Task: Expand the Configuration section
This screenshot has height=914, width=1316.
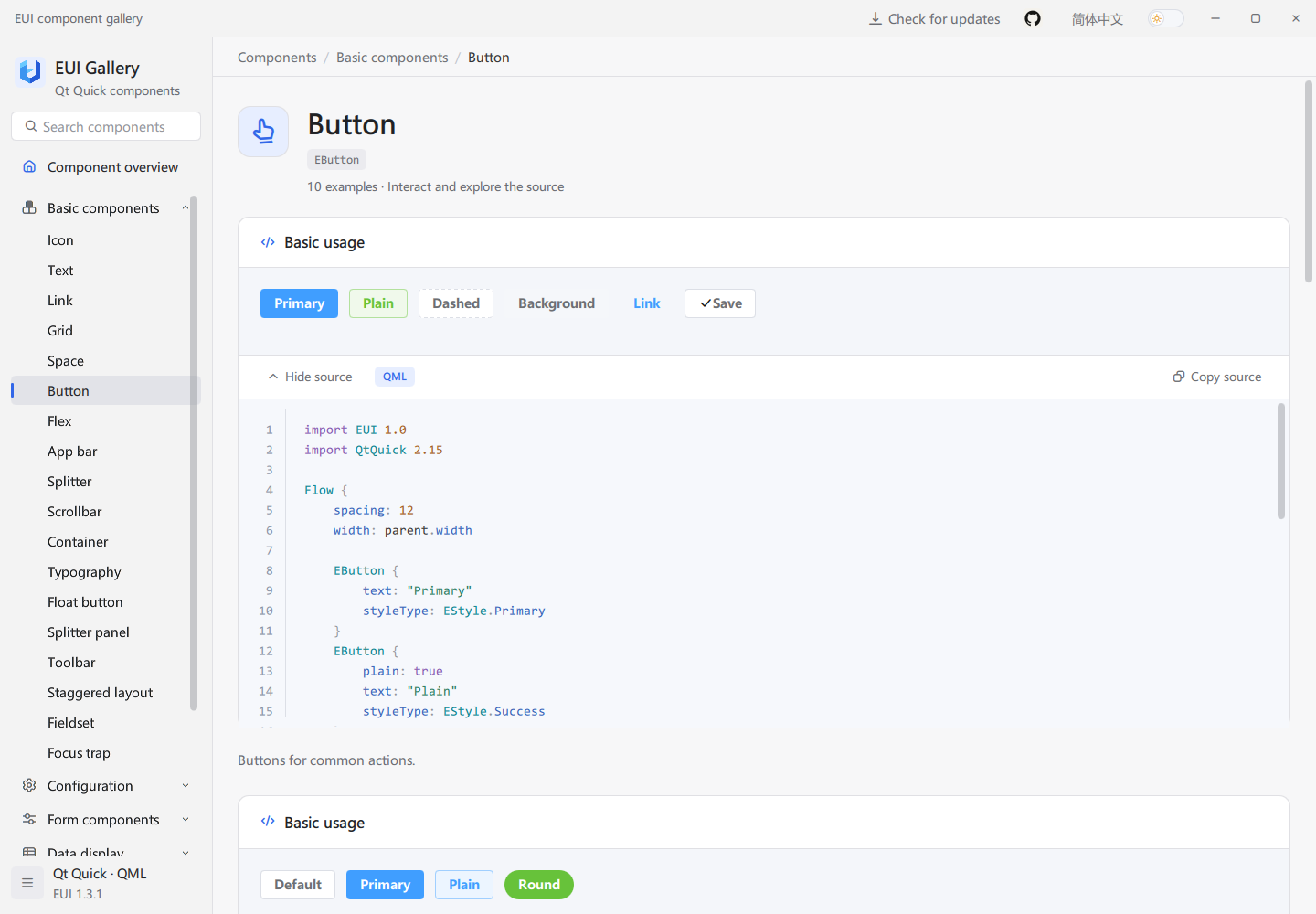Action: click(x=186, y=785)
